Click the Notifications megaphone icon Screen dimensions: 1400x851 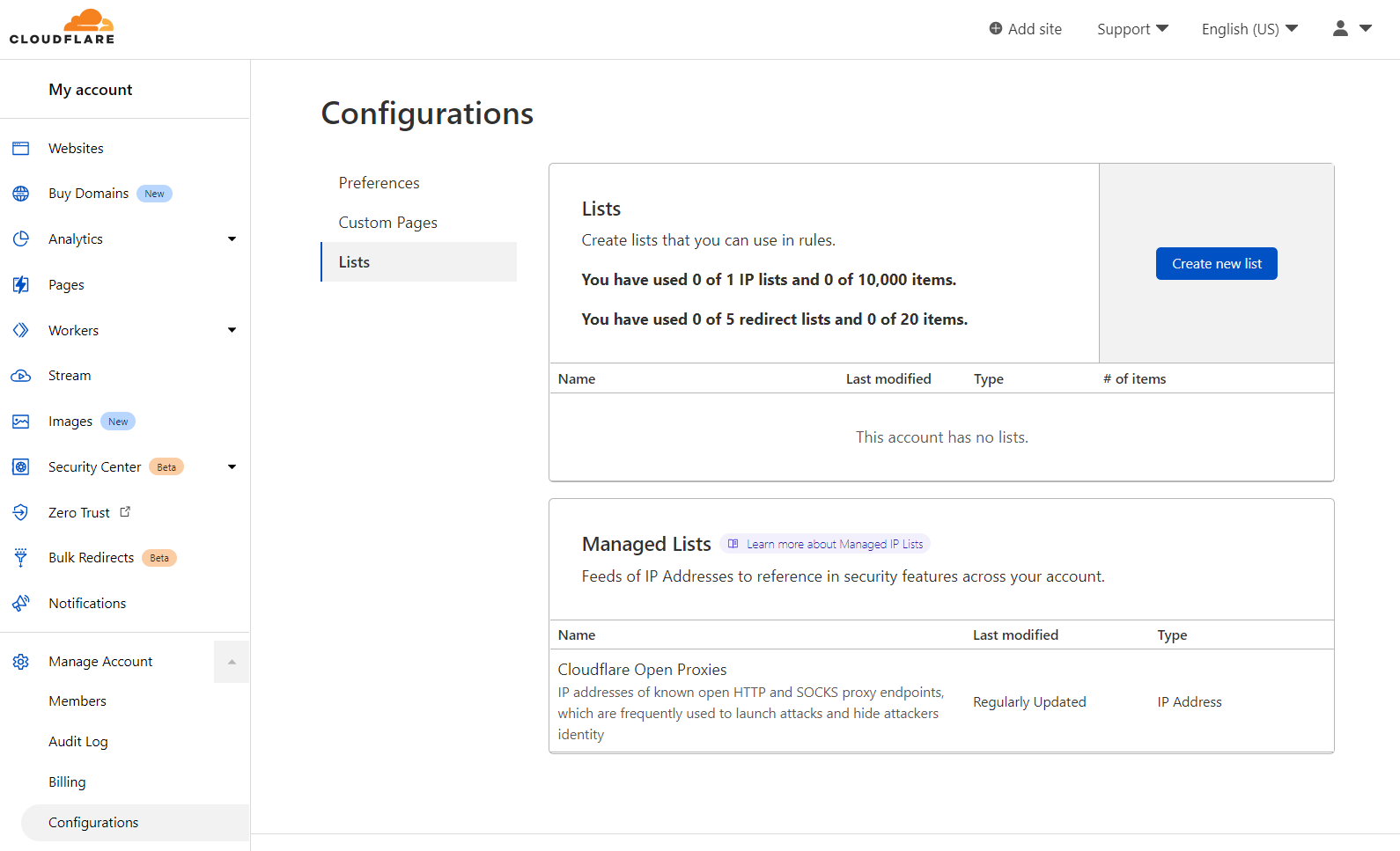pyautogui.click(x=21, y=604)
